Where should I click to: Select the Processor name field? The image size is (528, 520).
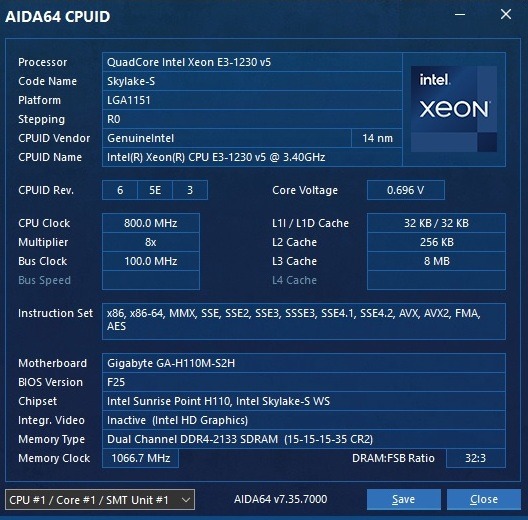(x=252, y=62)
